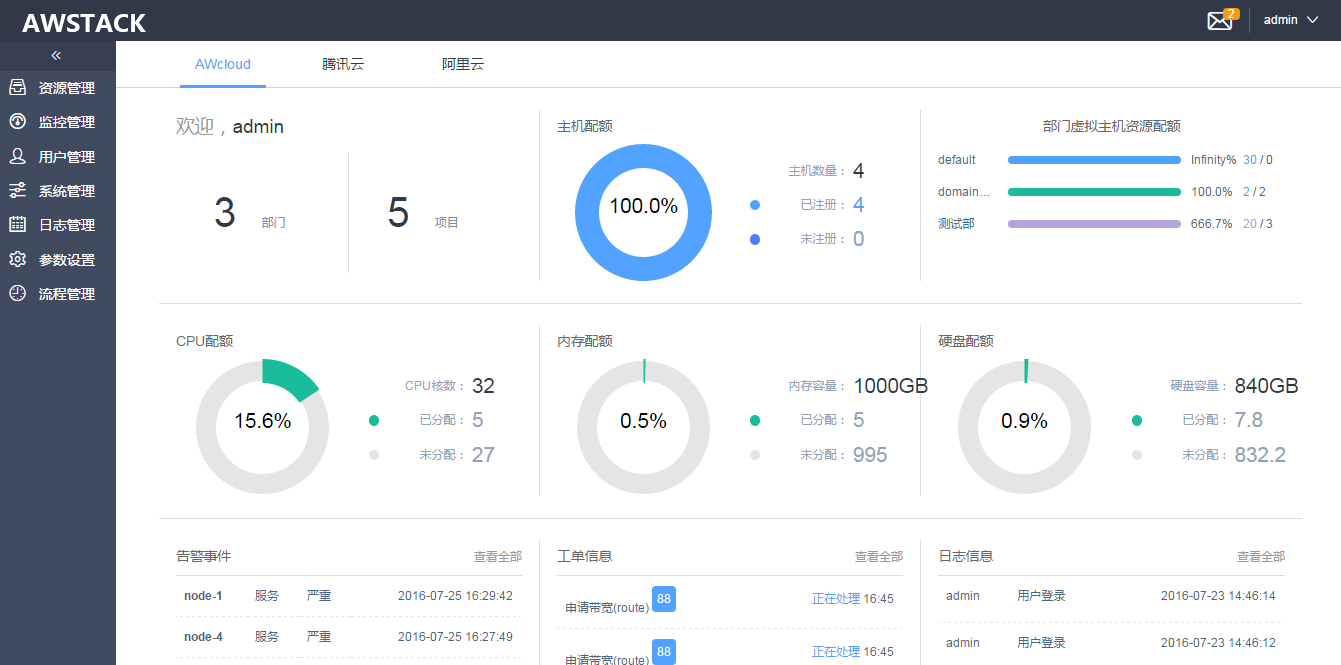1341x665 pixels.
Task: Open the admin user dropdown menu
Action: (1291, 20)
